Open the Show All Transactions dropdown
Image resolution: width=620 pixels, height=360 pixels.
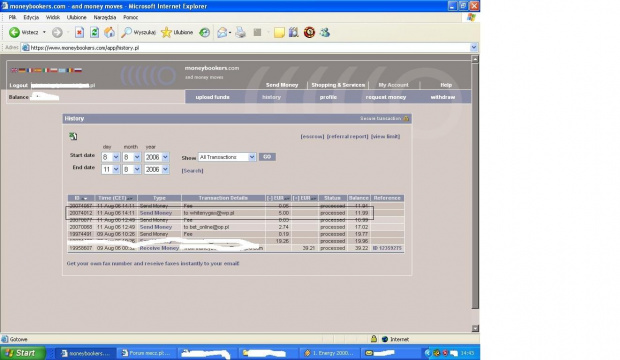(x=227, y=157)
